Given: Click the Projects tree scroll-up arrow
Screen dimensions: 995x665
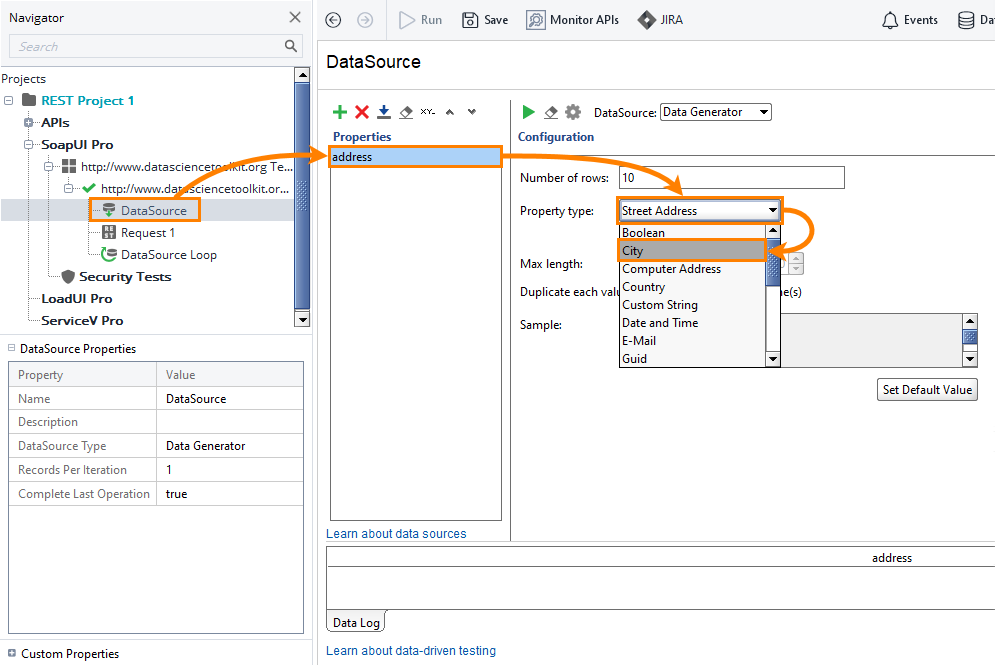Looking at the screenshot, I should point(303,75).
